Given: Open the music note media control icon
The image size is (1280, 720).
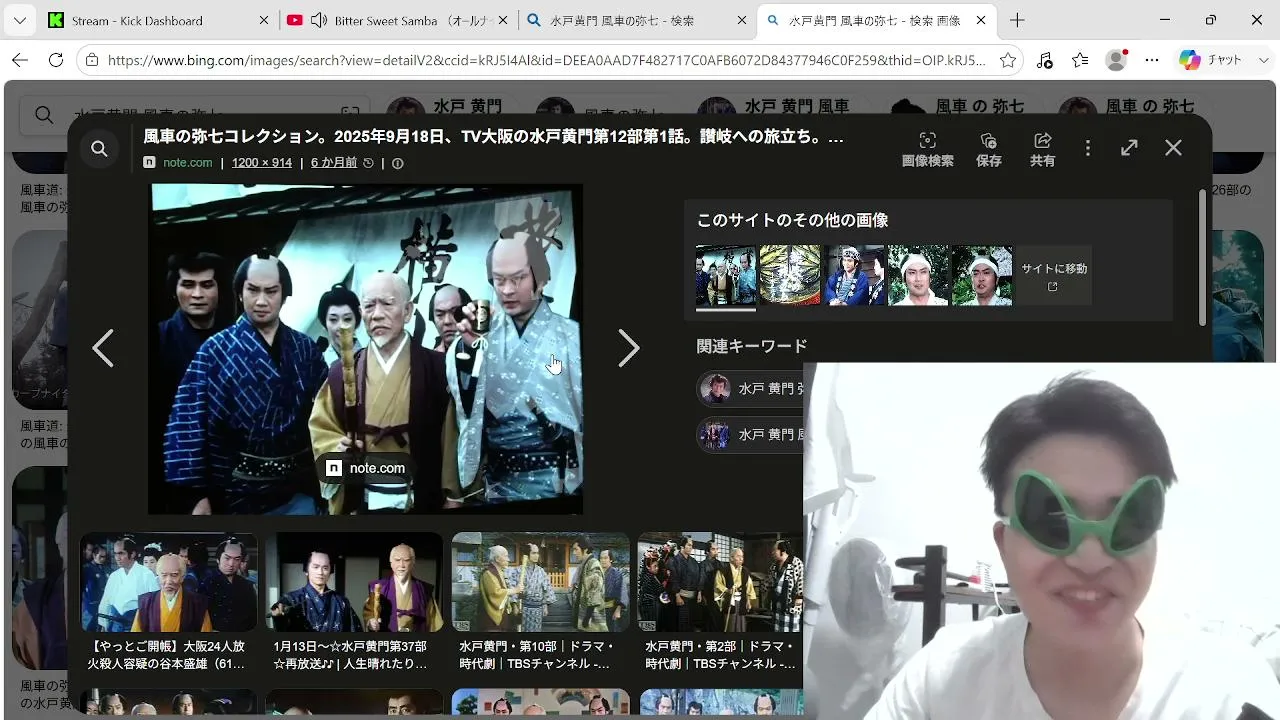Looking at the screenshot, I should [1045, 60].
